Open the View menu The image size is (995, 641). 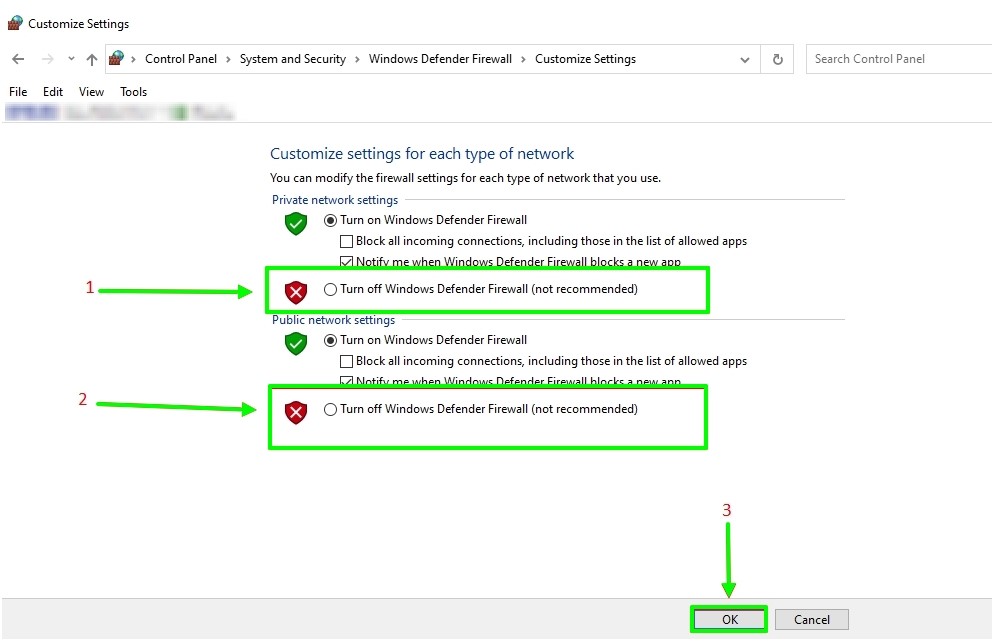(x=91, y=91)
